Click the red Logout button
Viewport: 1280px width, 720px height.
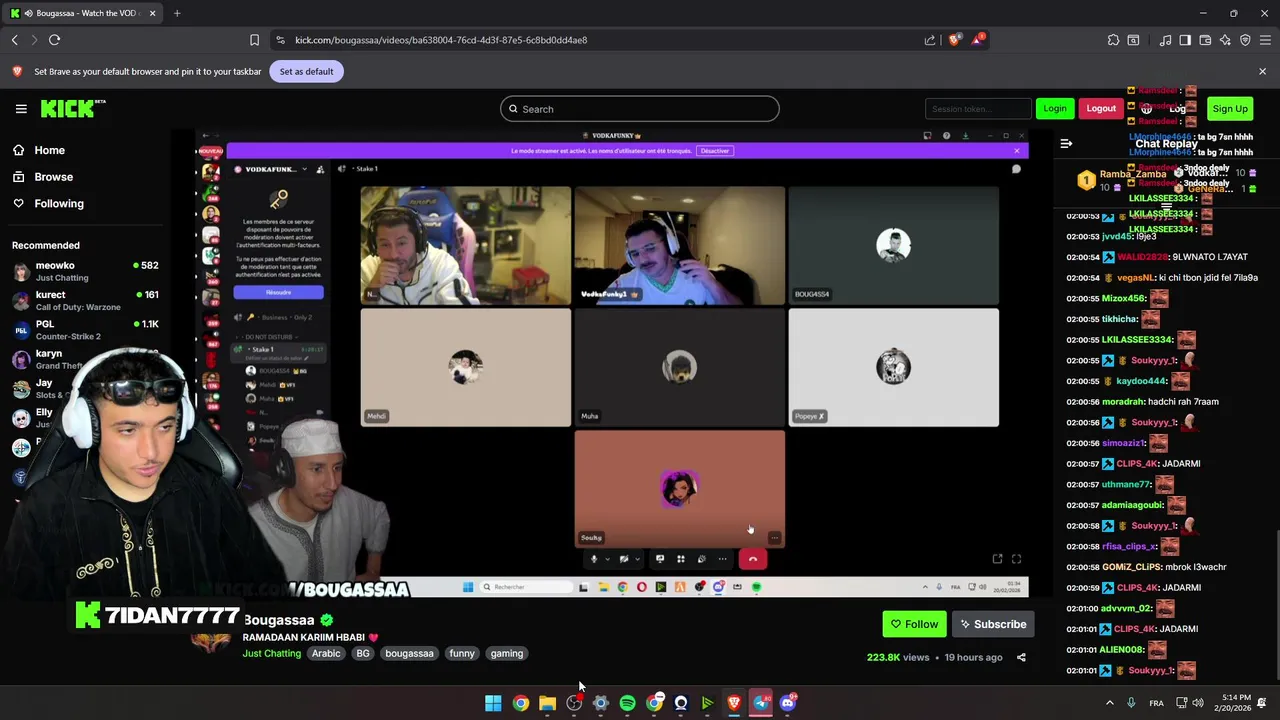(x=1101, y=108)
